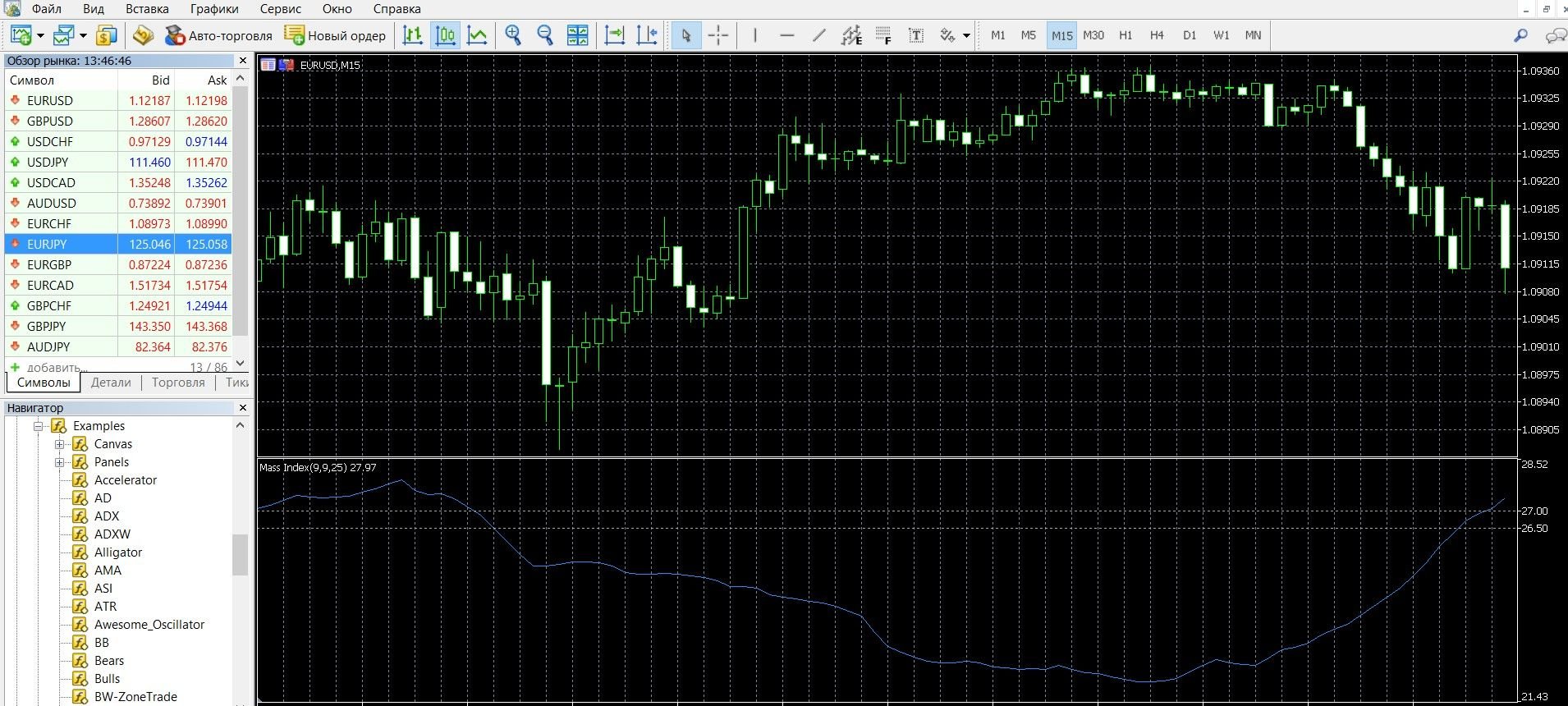Click Market Watch scroll down arrow
This screenshot has width=1568, height=706.
[240, 363]
